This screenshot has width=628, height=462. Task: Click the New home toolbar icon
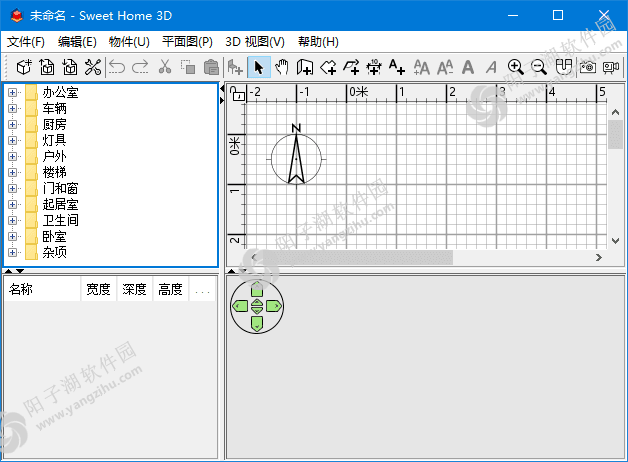tap(24, 67)
